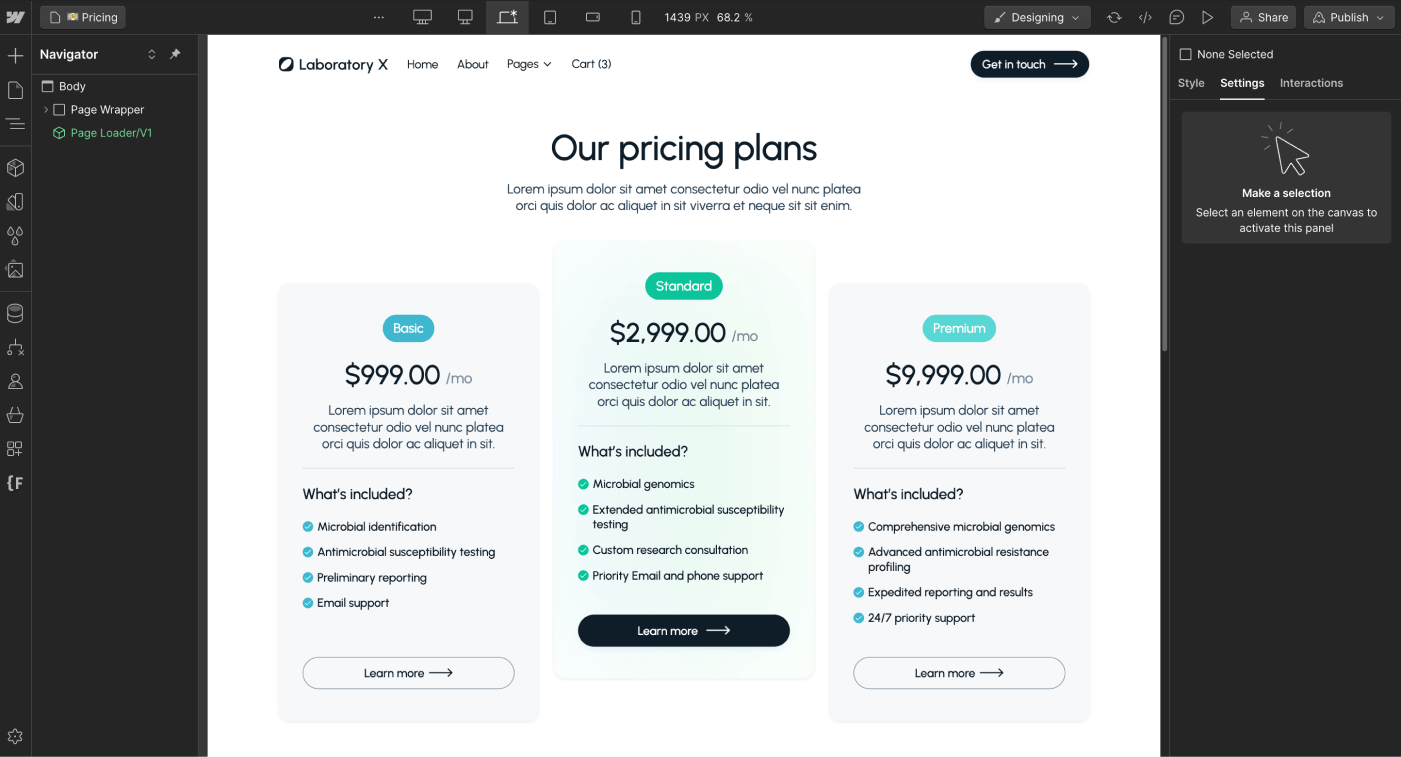Screen dimensions: 1401x757
Task: Enter preview mode with the play icon
Action: tap(1207, 17)
